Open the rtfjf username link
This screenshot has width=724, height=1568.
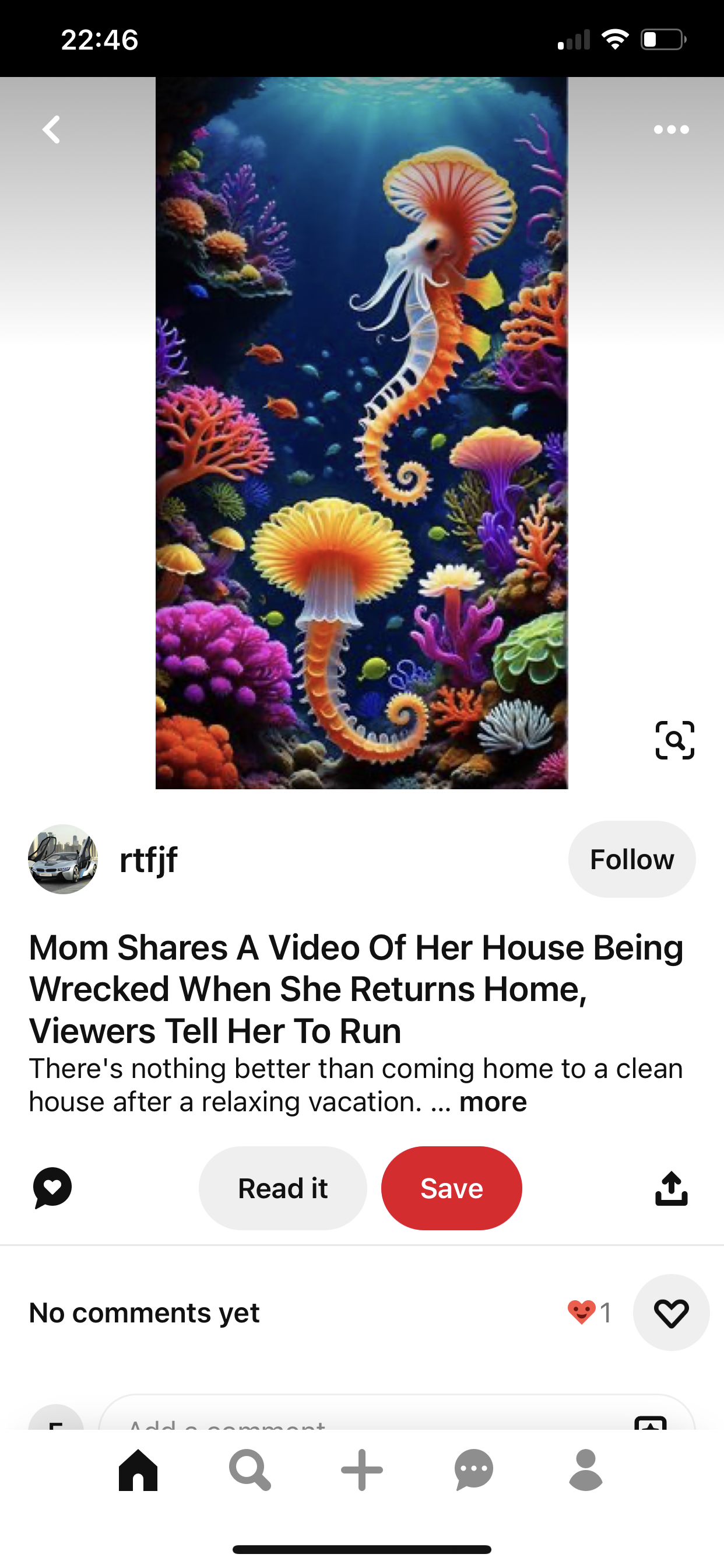pos(149,859)
